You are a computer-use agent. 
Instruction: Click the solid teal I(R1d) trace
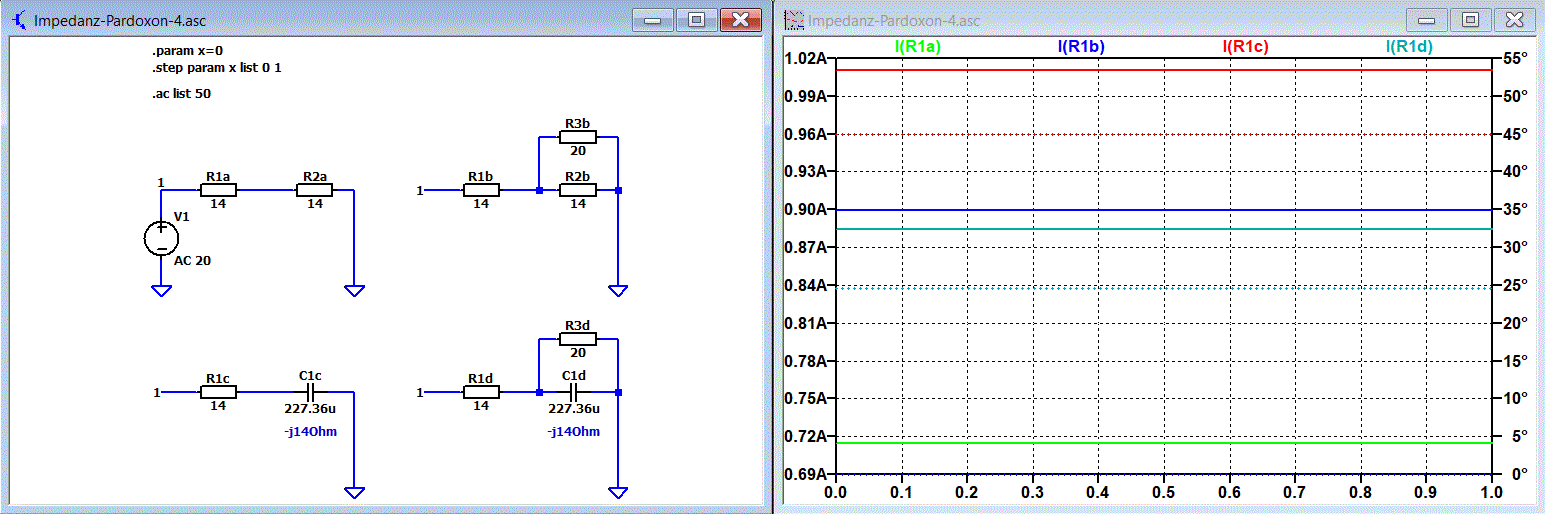click(x=1163, y=229)
